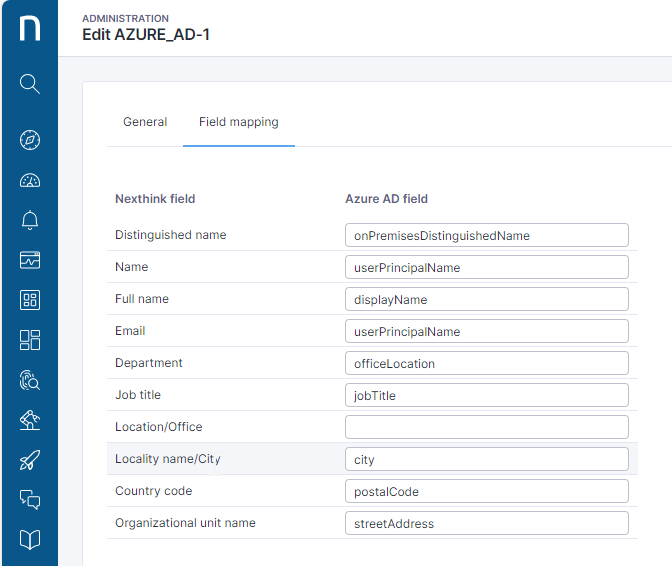
Task: Click the chart monitor window icon
Action: 30,260
